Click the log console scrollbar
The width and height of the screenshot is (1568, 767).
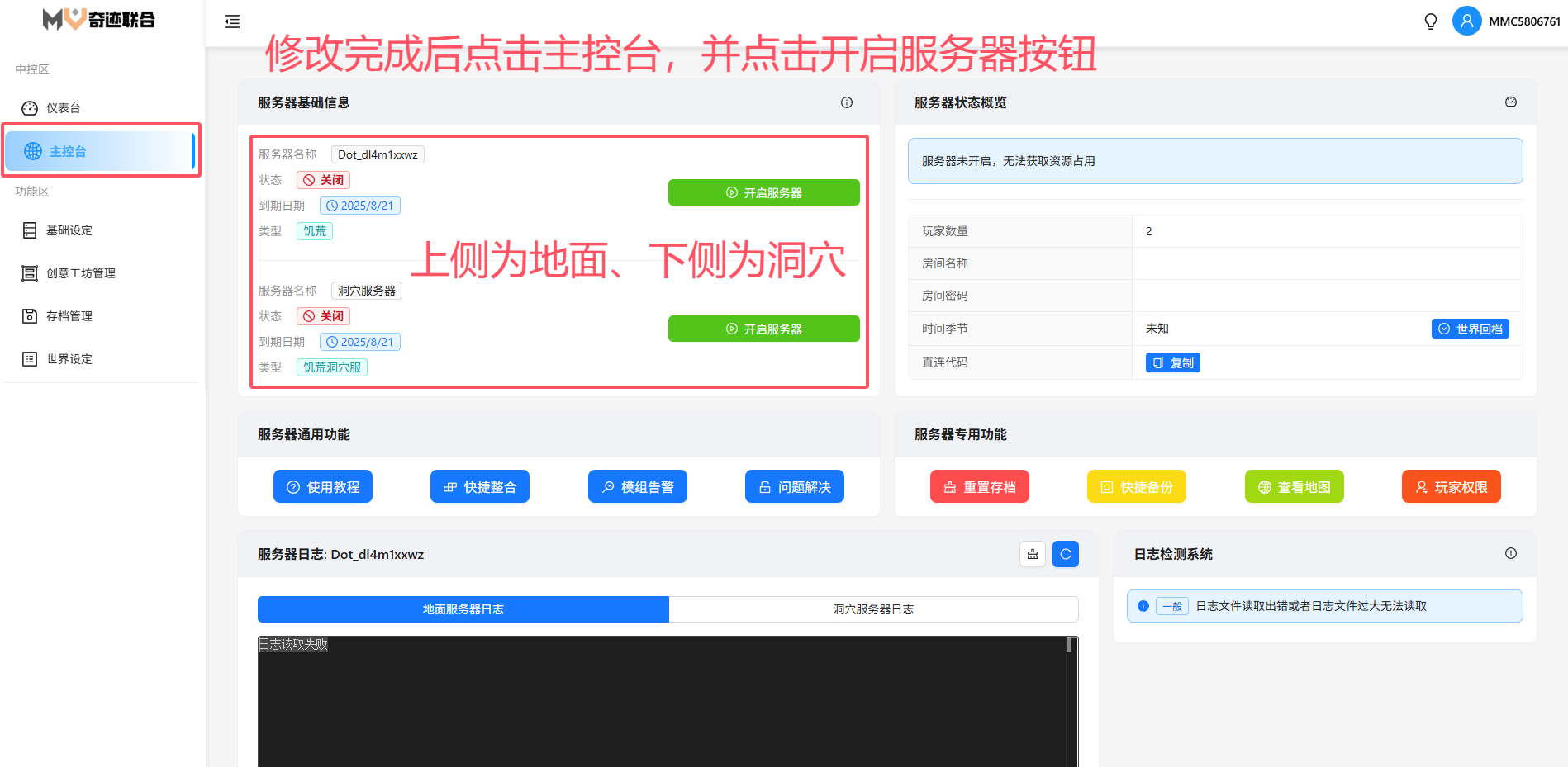1070,646
